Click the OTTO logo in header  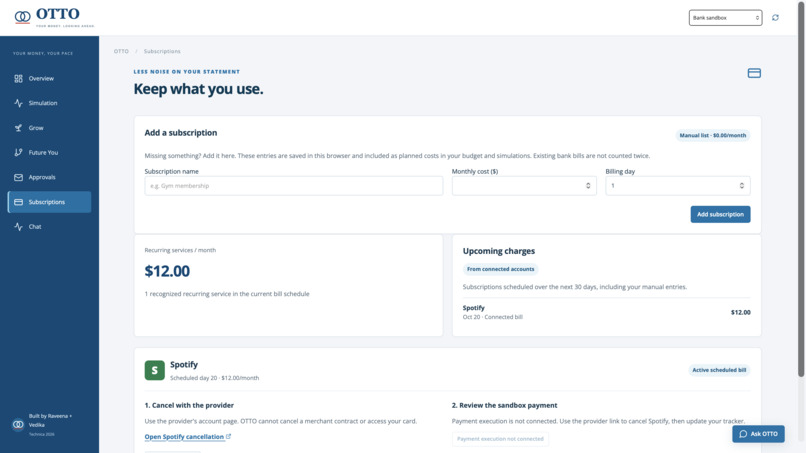click(x=54, y=17)
